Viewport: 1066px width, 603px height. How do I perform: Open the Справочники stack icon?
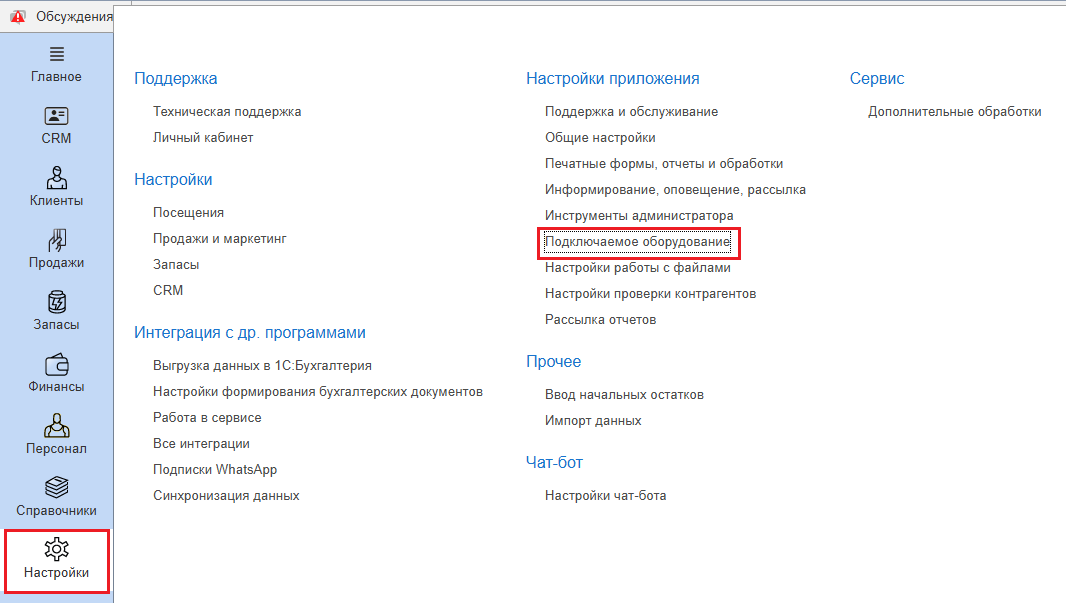tap(56, 487)
